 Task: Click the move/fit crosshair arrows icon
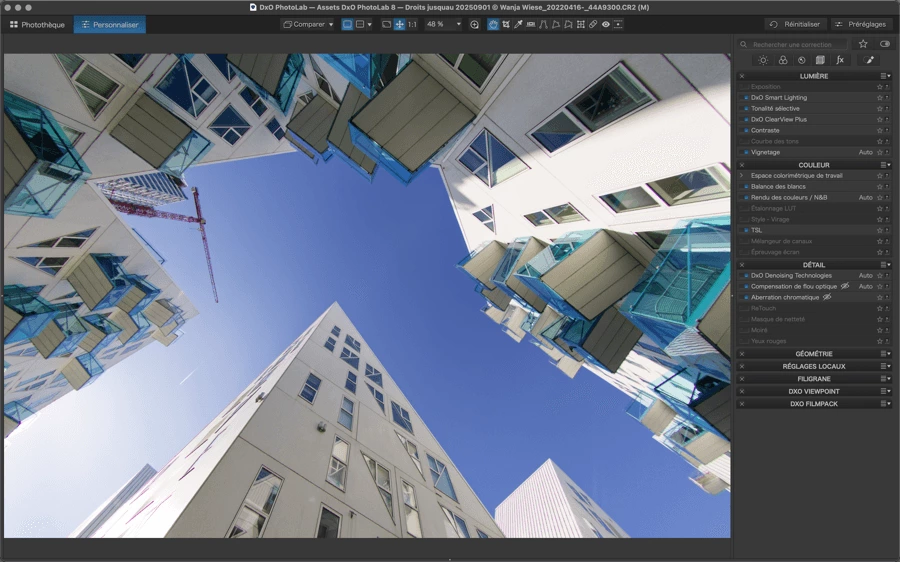399,25
